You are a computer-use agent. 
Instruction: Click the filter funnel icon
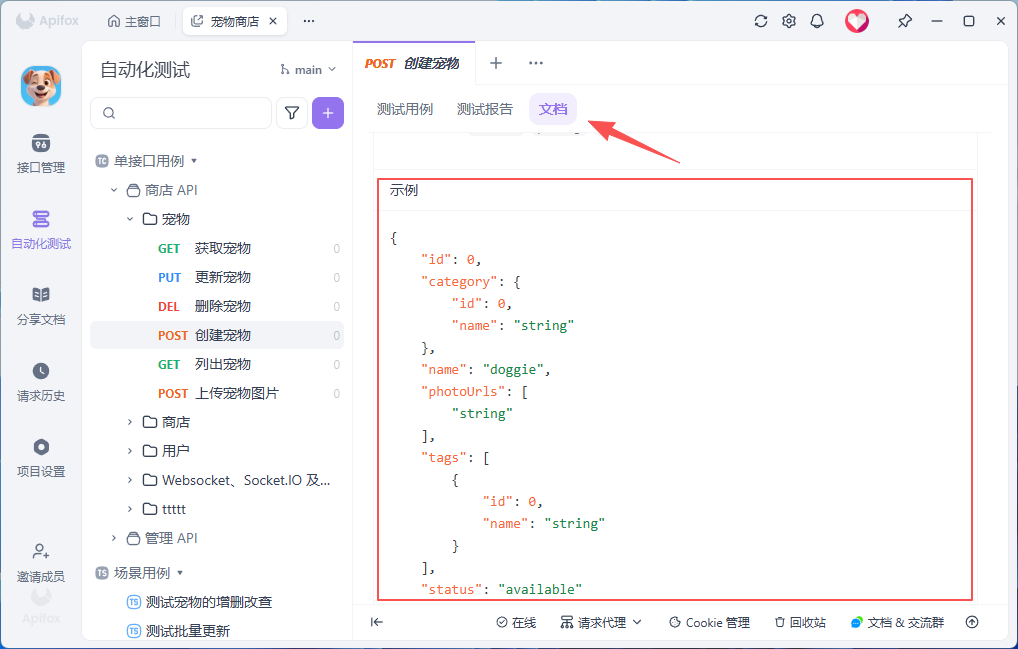coord(292,113)
